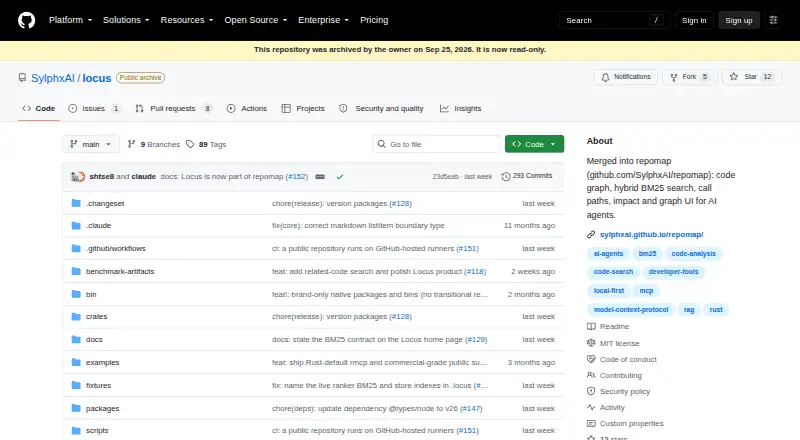Expand the Platform menu

coord(70,20)
